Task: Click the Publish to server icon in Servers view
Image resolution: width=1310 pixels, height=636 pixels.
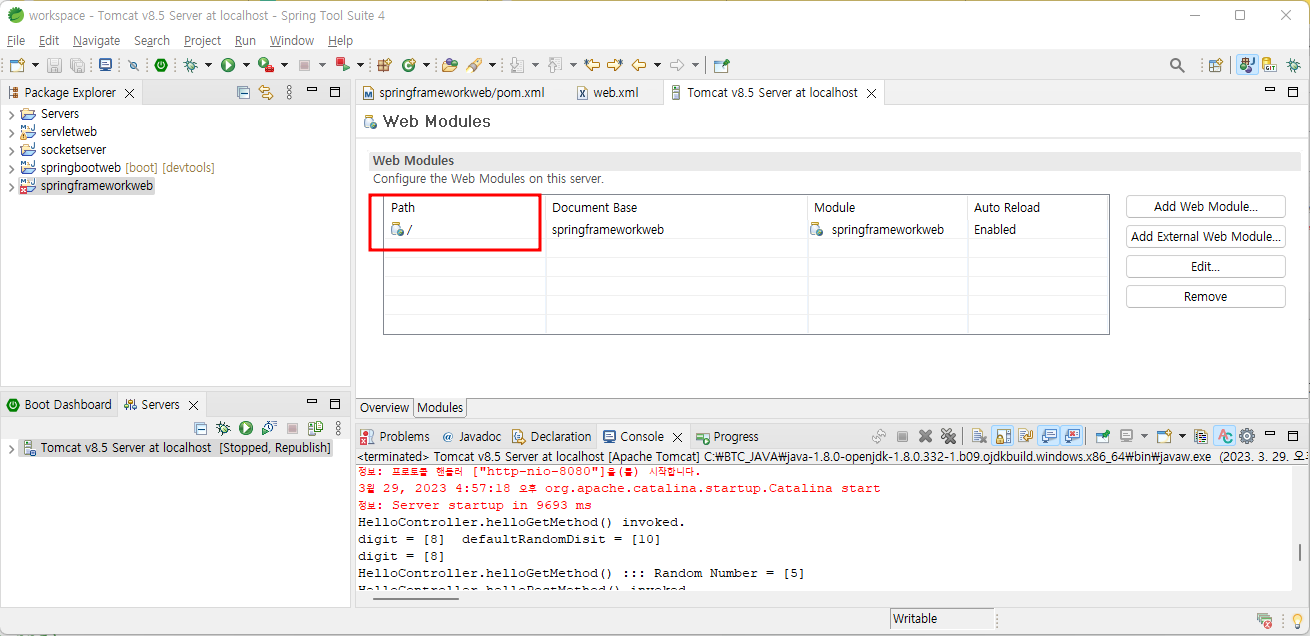Action: pos(315,428)
